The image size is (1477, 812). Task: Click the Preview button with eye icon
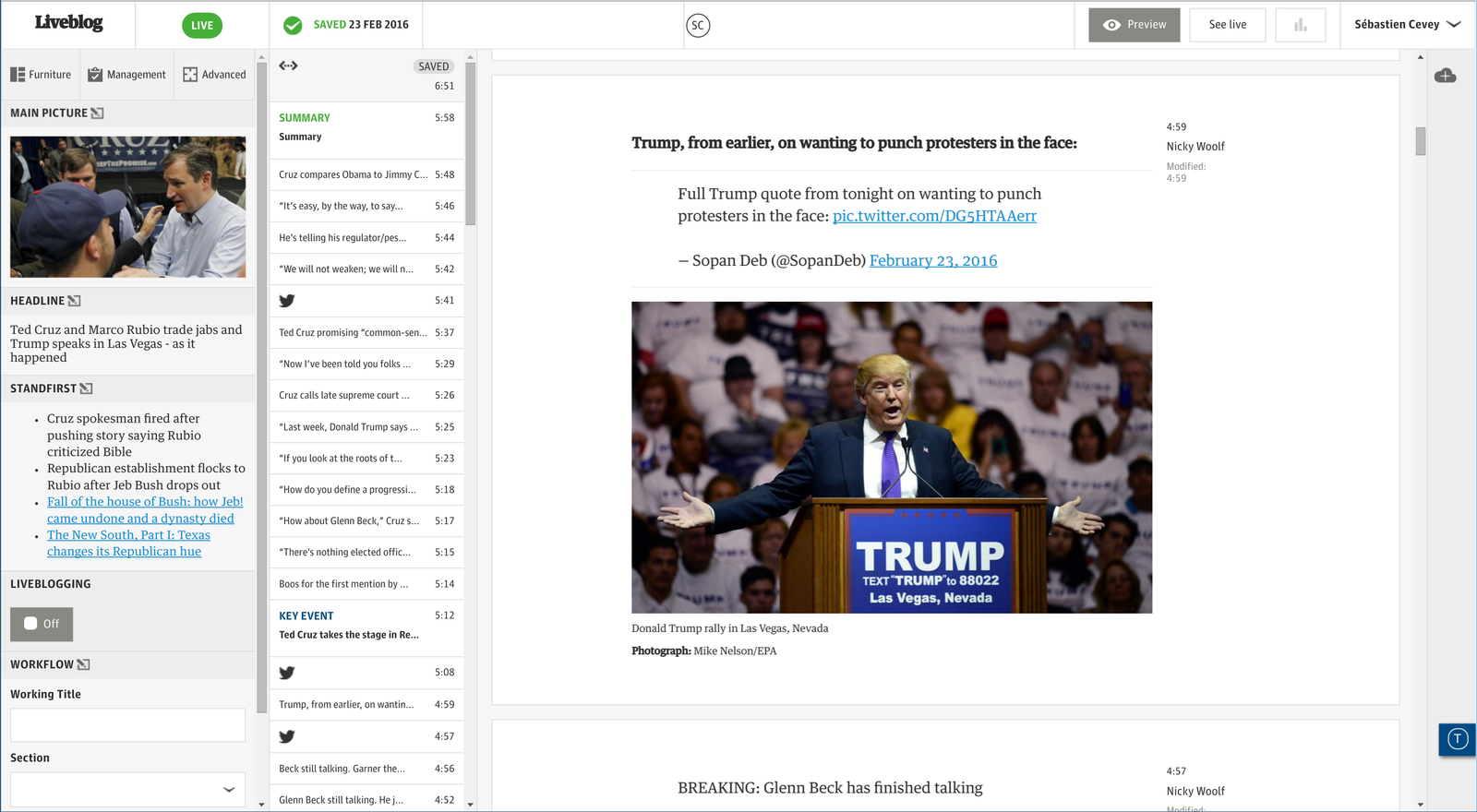(x=1135, y=25)
